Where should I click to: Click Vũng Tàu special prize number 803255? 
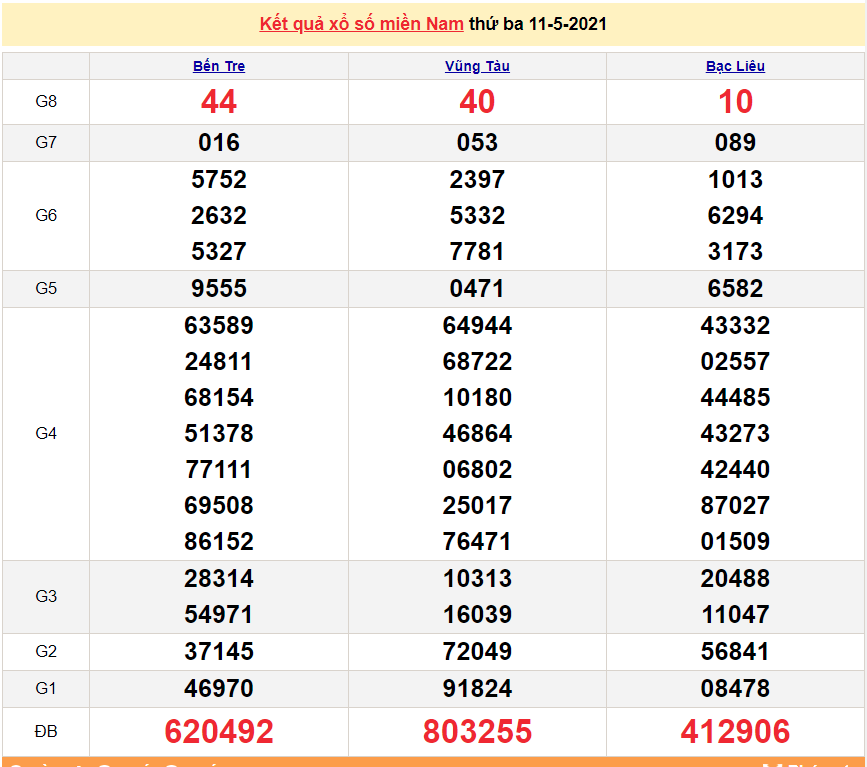pyautogui.click(x=477, y=731)
